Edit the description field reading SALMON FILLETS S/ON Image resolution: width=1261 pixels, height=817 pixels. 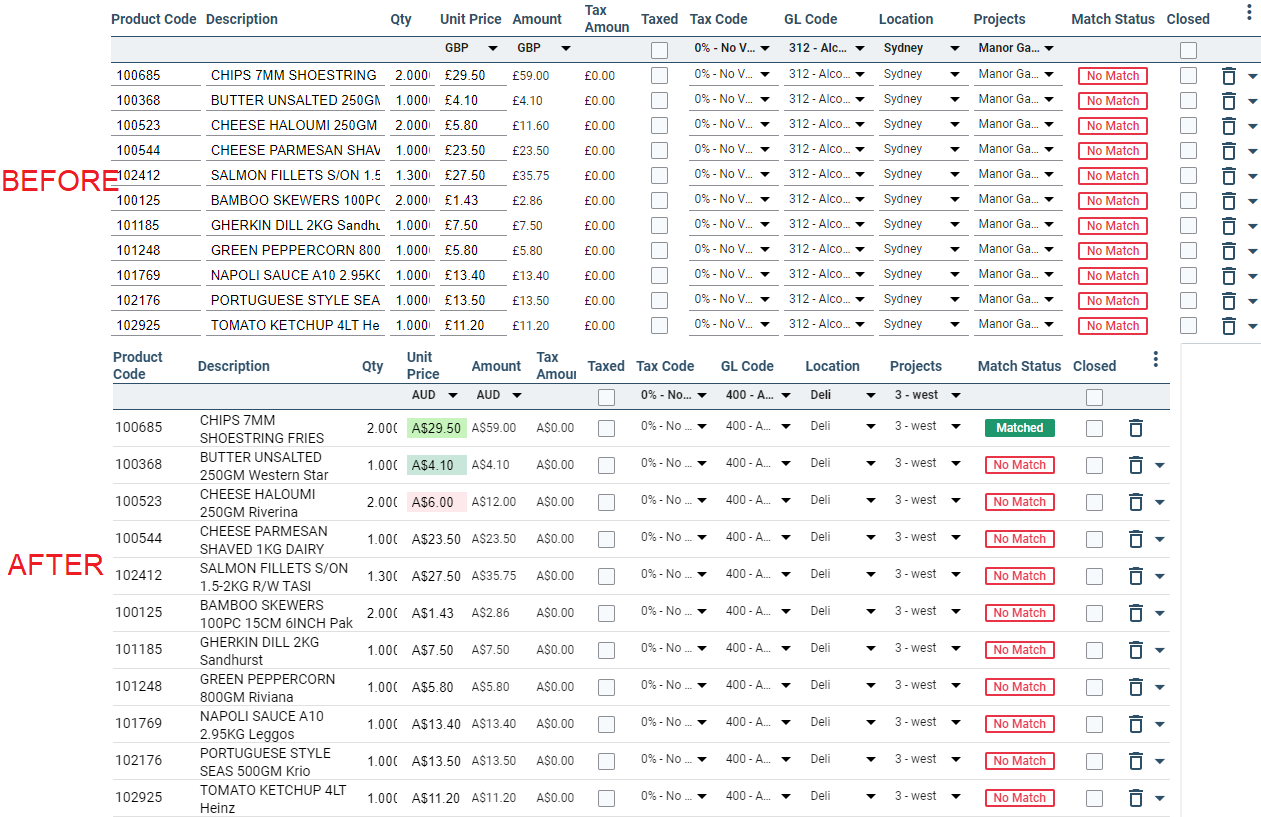click(294, 175)
